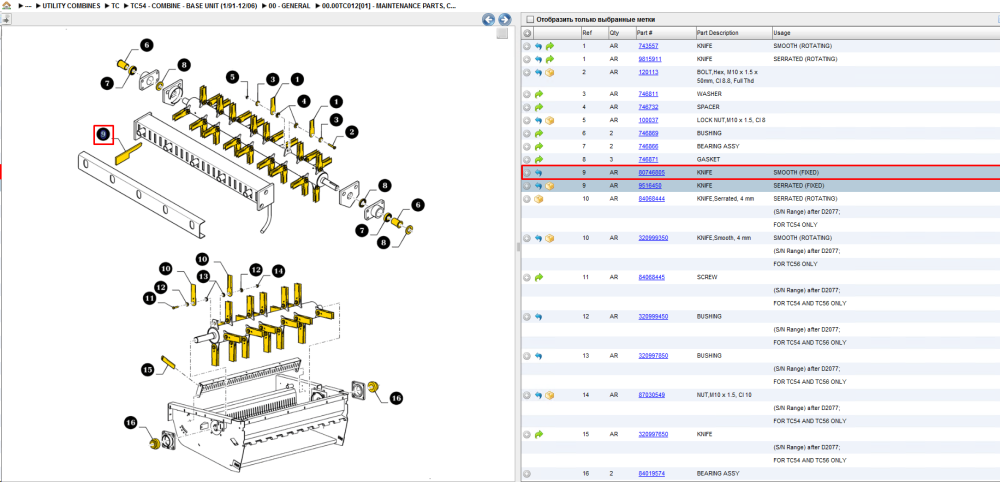
Task: Go to the home icon in breadcrumb
Action: pos(6,6)
